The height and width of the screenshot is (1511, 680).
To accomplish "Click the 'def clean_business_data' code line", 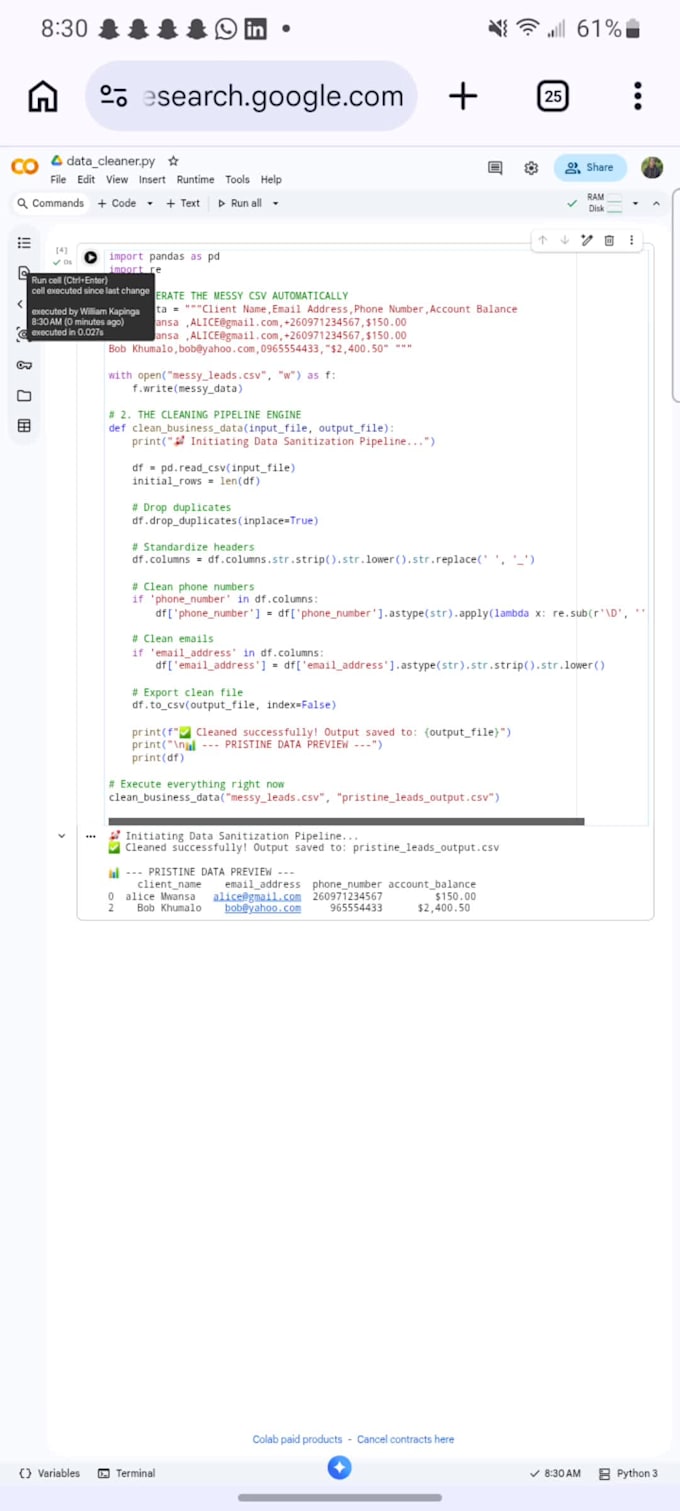I will 251,428.
